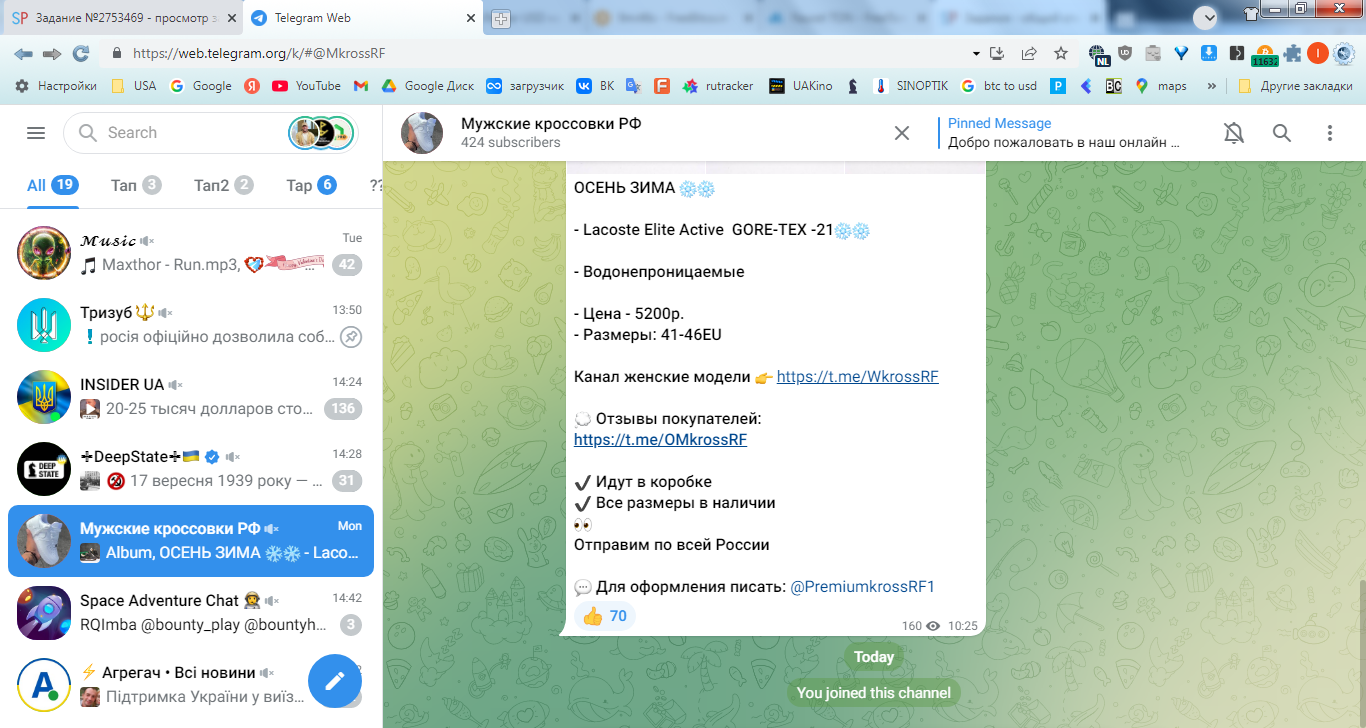This screenshot has height=728, width=1366.
Task: Open the ВК bookmark
Action: (595, 86)
